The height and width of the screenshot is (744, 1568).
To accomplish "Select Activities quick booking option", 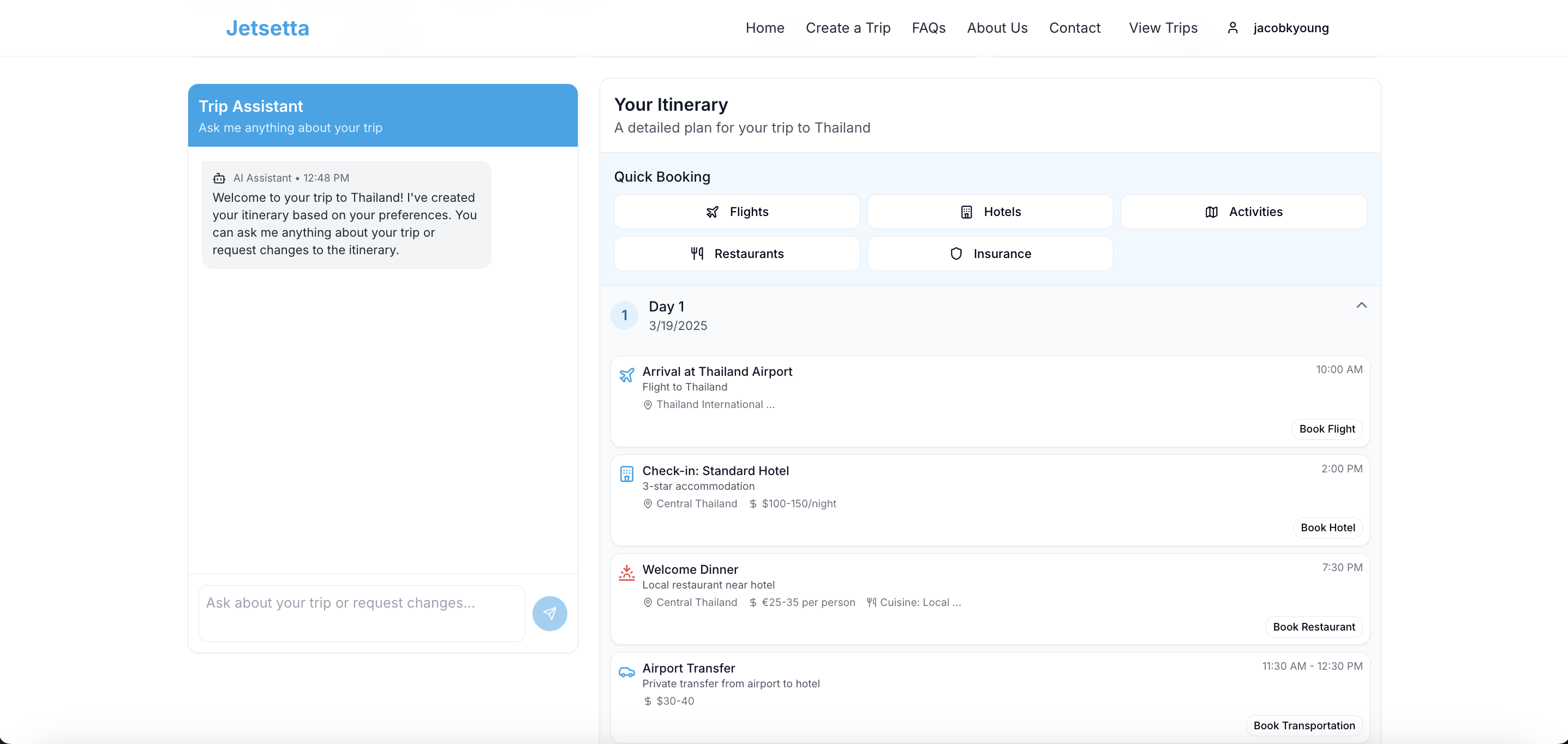I will tap(1243, 212).
